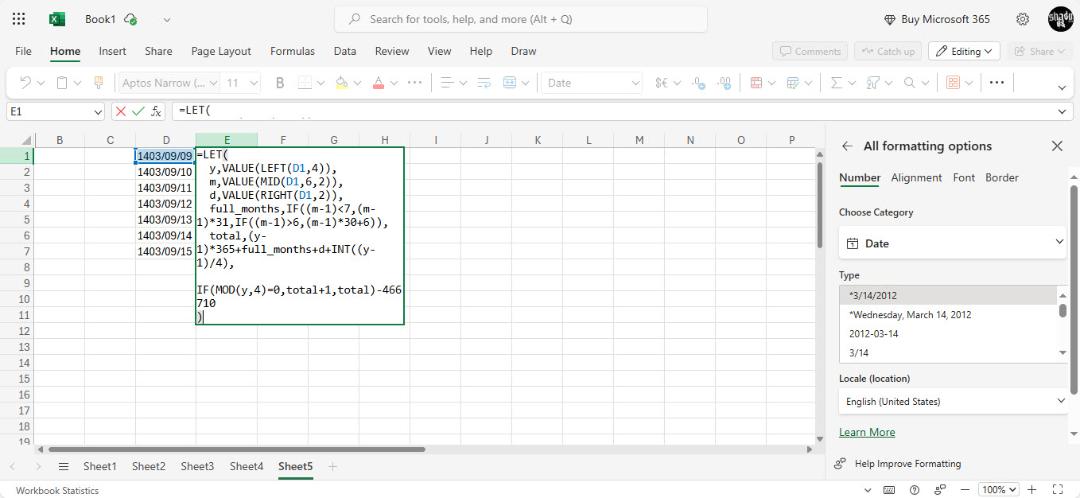Click the status bar keyboard icon
This screenshot has height=498, width=1080.
[889, 490]
